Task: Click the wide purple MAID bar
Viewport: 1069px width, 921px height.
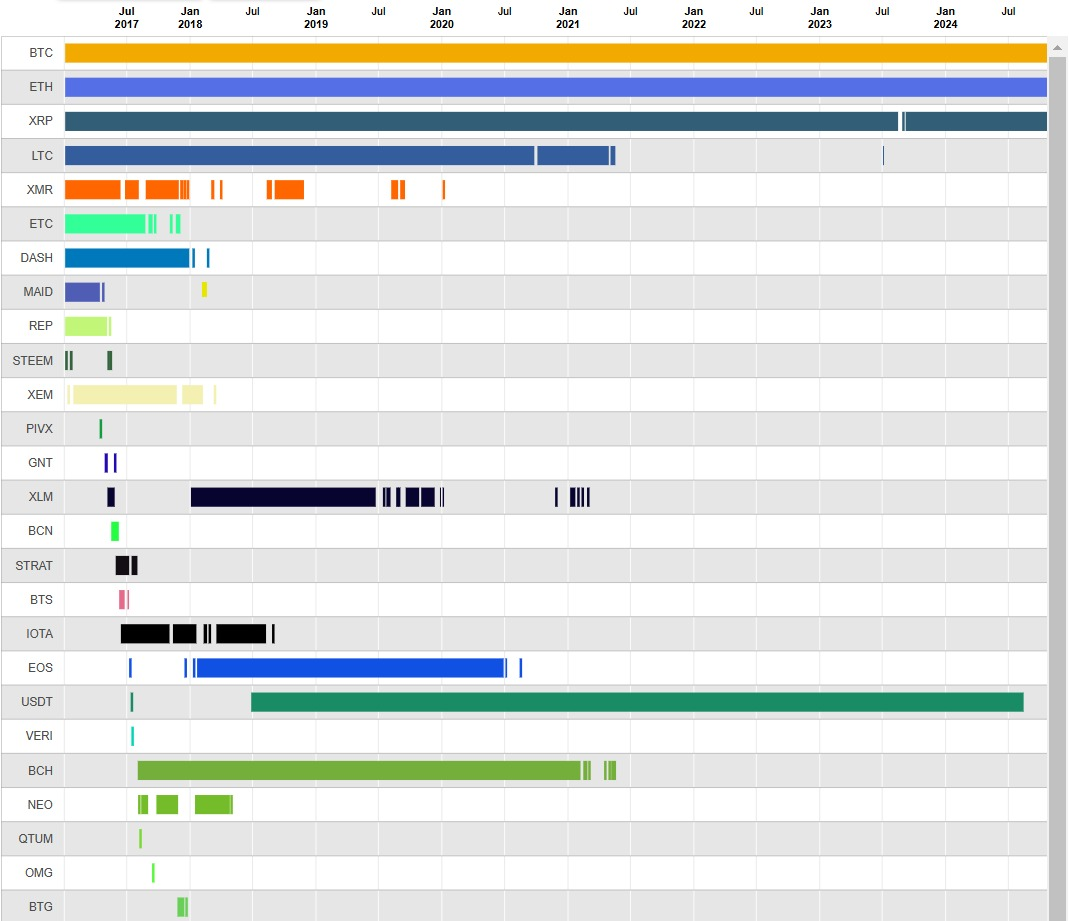Action: click(82, 292)
